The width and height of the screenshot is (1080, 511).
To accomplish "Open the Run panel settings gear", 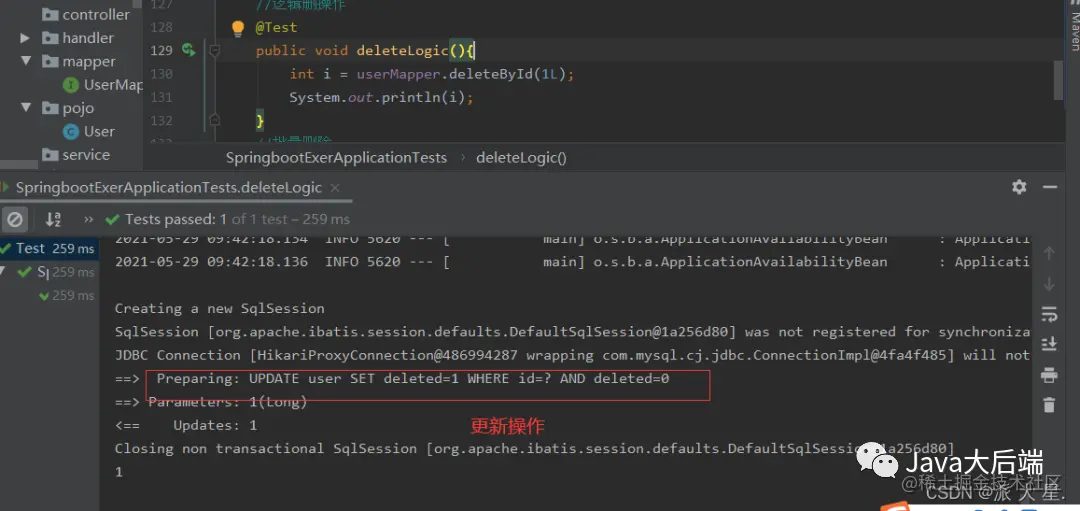I will click(x=1019, y=187).
